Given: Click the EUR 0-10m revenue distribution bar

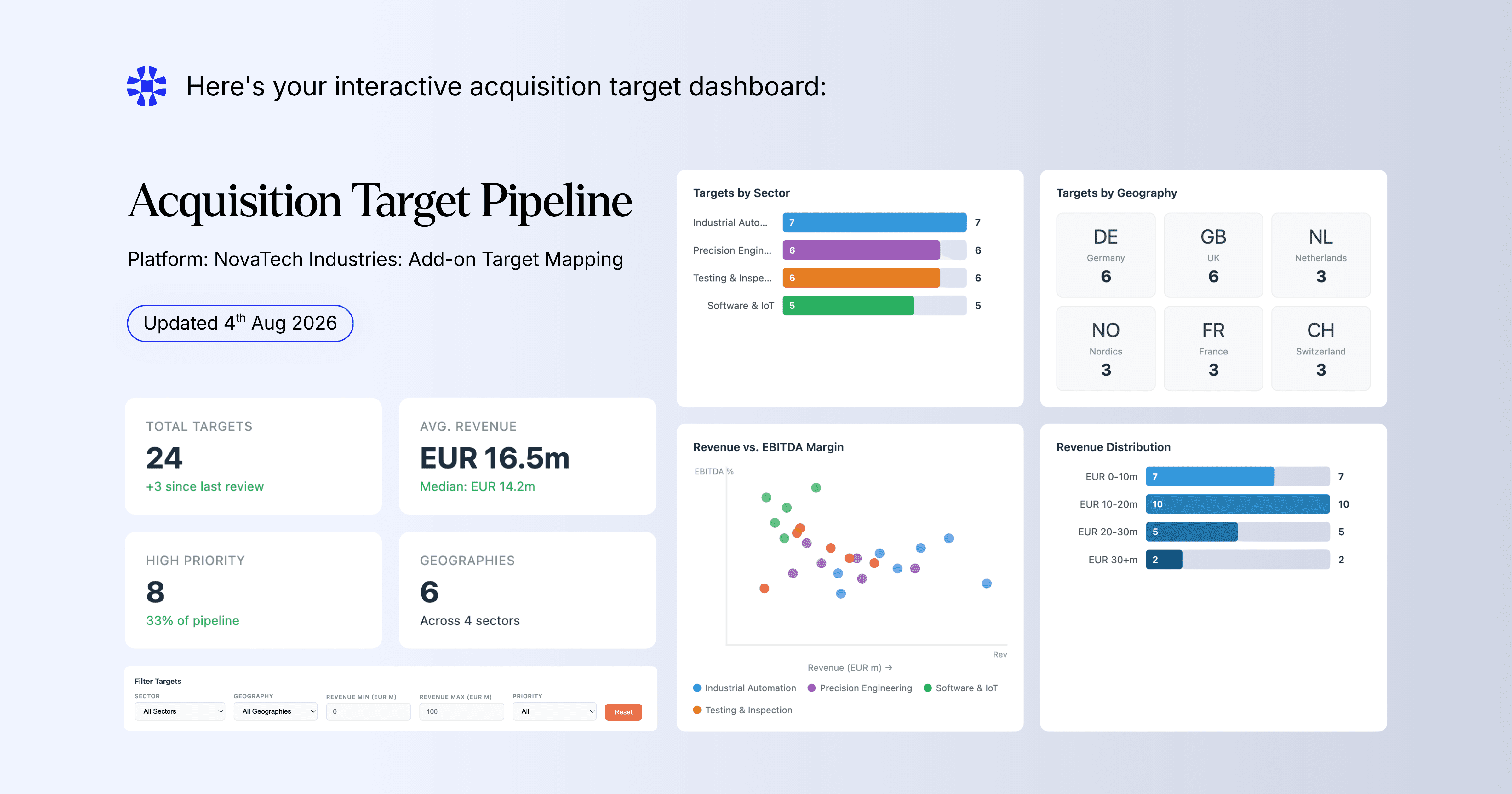Looking at the screenshot, I should [x=1210, y=476].
